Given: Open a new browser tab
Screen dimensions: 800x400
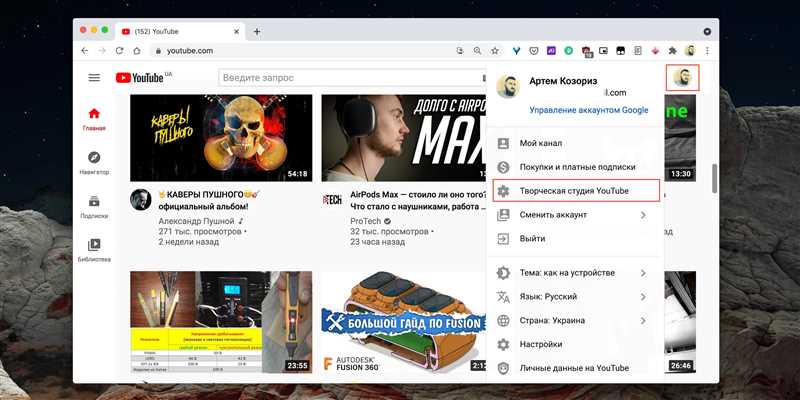Looking at the screenshot, I should (257, 32).
